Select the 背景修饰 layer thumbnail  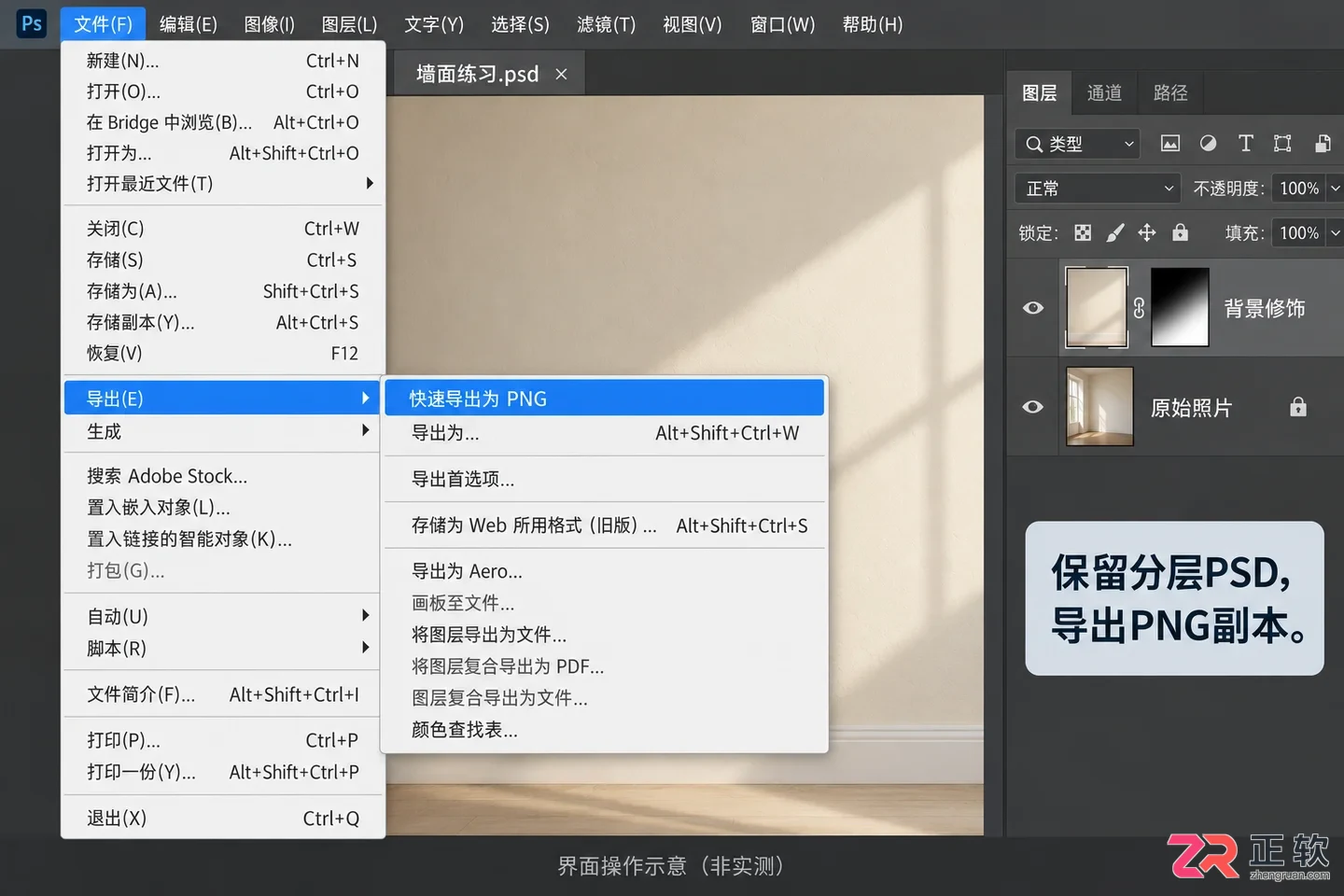point(1097,308)
